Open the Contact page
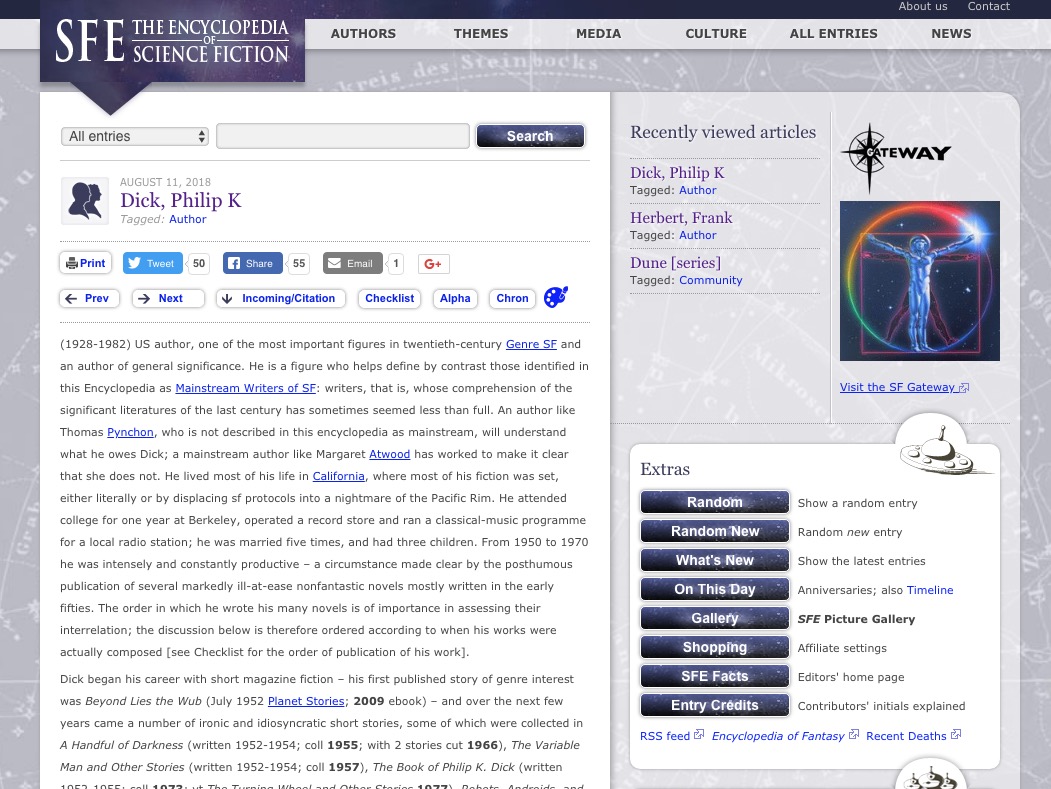The width and height of the screenshot is (1051, 789). point(988,6)
